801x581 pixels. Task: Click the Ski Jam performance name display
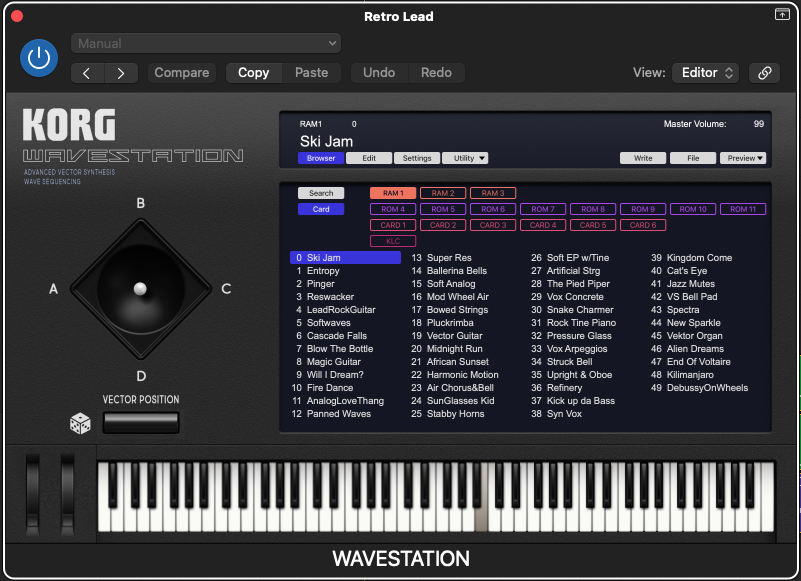pyautogui.click(x=326, y=141)
